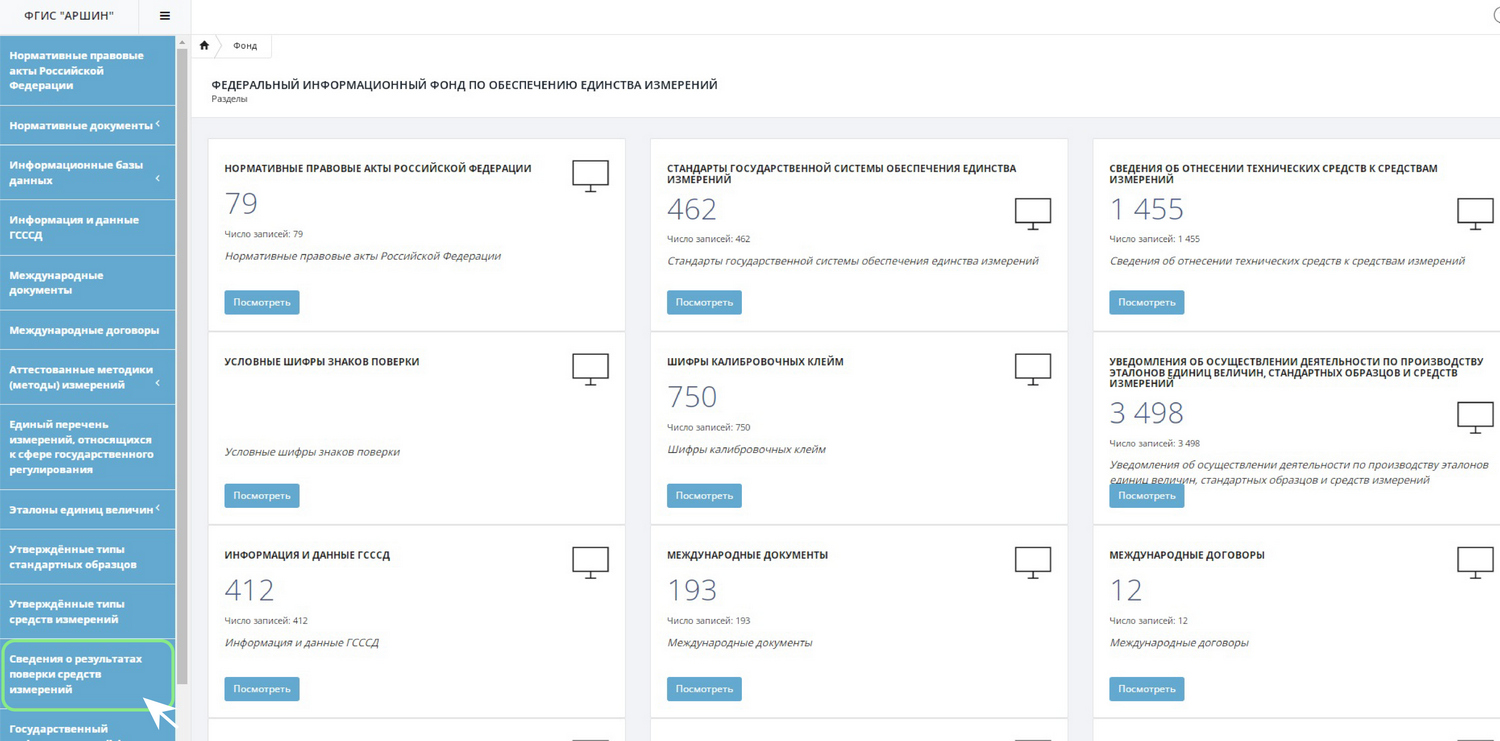
Task: Click monitor icon in Информация и данные ГСССД card
Action: [x=590, y=562]
